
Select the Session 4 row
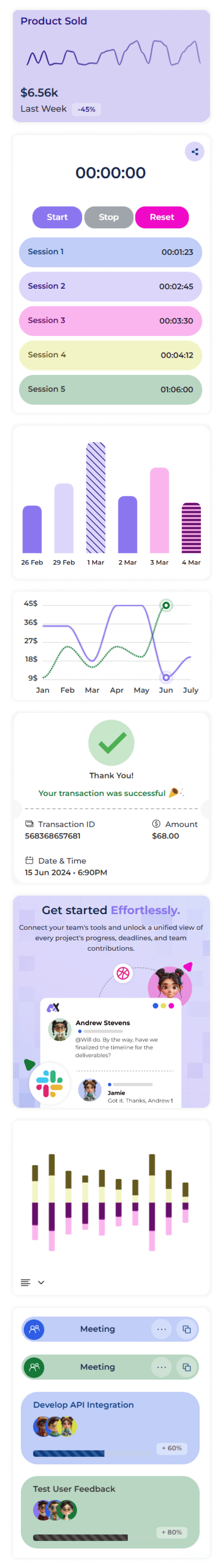pos(110,355)
